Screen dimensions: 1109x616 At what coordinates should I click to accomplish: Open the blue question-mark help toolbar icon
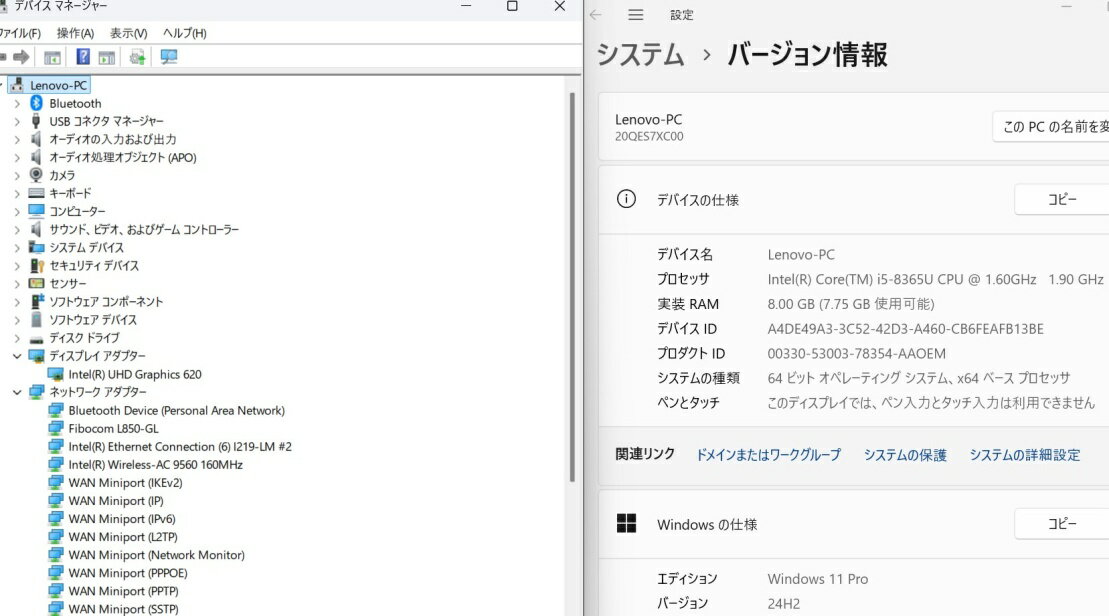click(83, 57)
